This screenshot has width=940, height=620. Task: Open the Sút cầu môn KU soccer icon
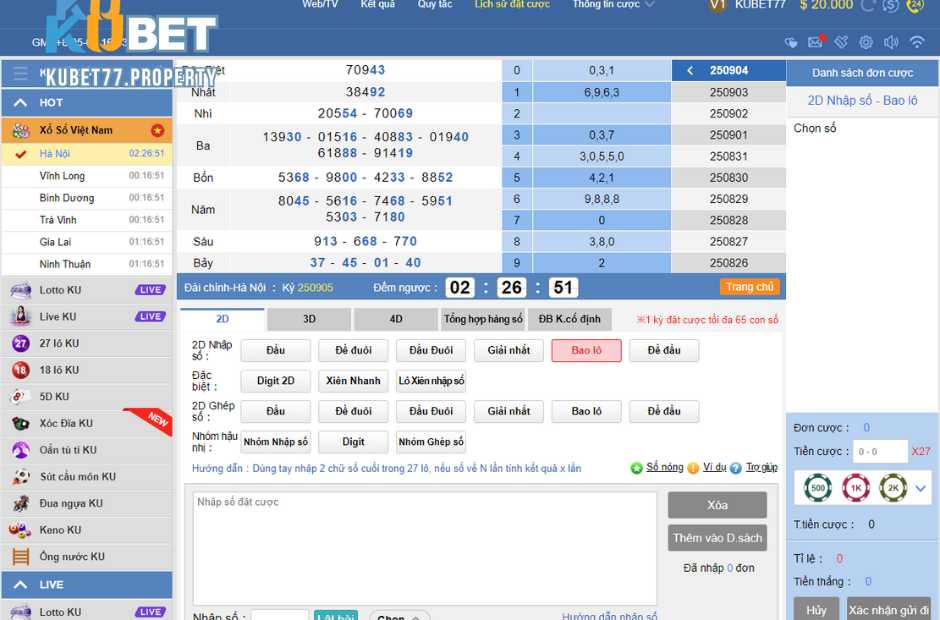click(x=20, y=477)
